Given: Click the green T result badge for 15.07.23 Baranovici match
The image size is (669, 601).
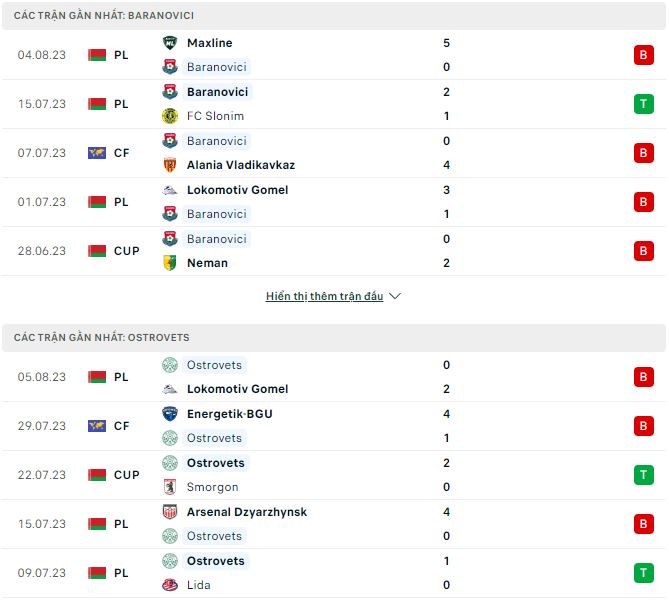Looking at the screenshot, I should [x=643, y=104].
